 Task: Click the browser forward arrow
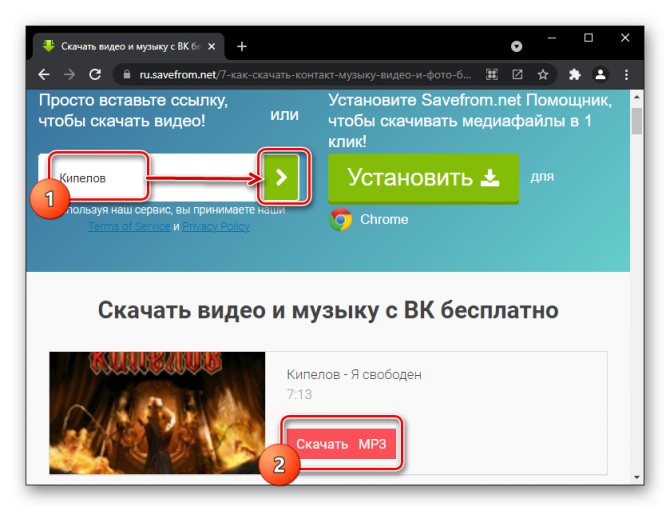[69, 75]
